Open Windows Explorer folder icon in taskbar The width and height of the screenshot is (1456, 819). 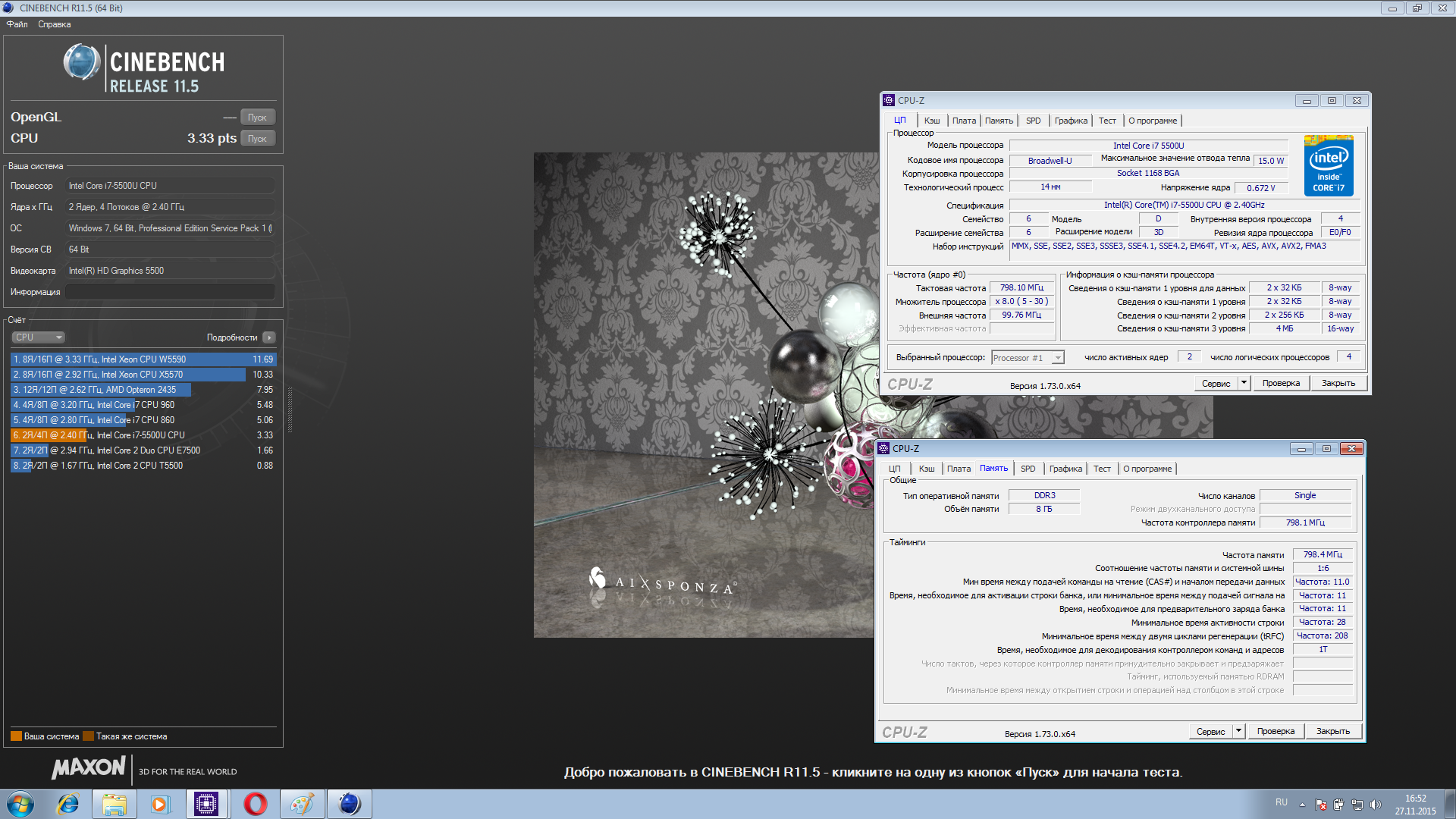tap(115, 804)
